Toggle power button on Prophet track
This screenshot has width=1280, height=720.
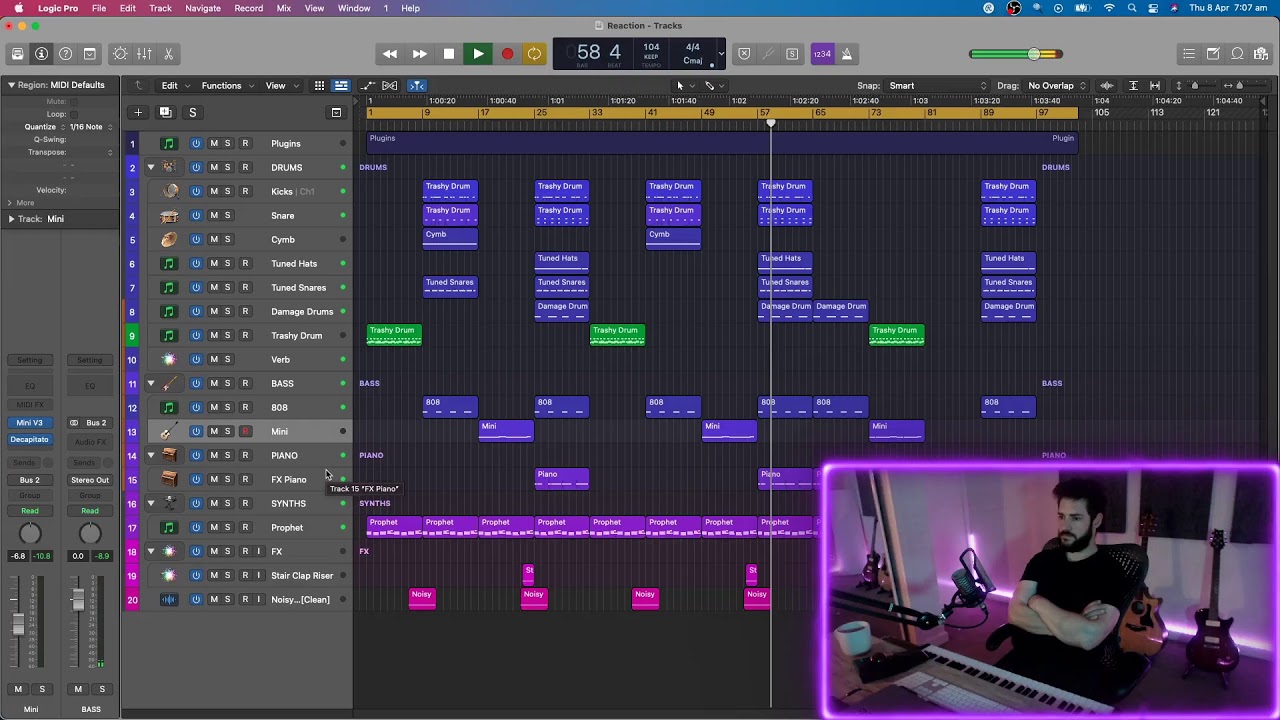[x=196, y=527]
